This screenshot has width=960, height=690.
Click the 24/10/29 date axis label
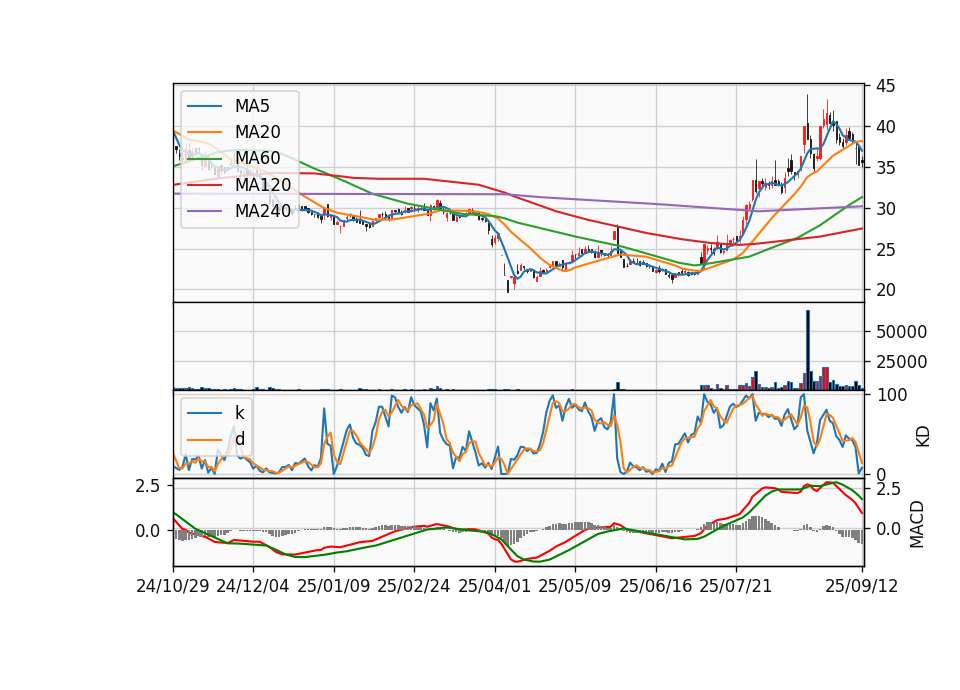tap(173, 586)
